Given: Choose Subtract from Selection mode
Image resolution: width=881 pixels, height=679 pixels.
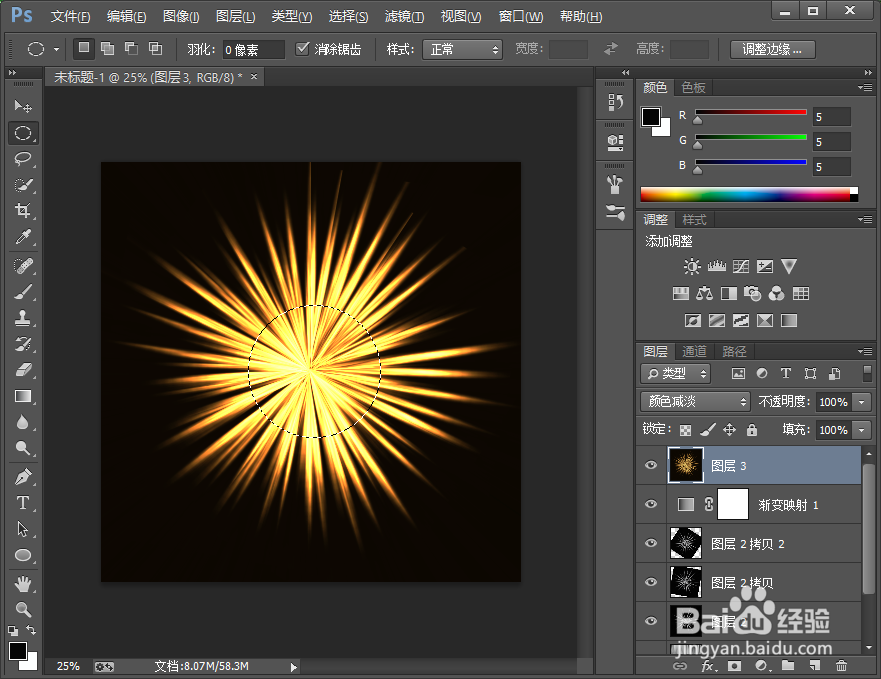Looking at the screenshot, I should coord(131,49).
